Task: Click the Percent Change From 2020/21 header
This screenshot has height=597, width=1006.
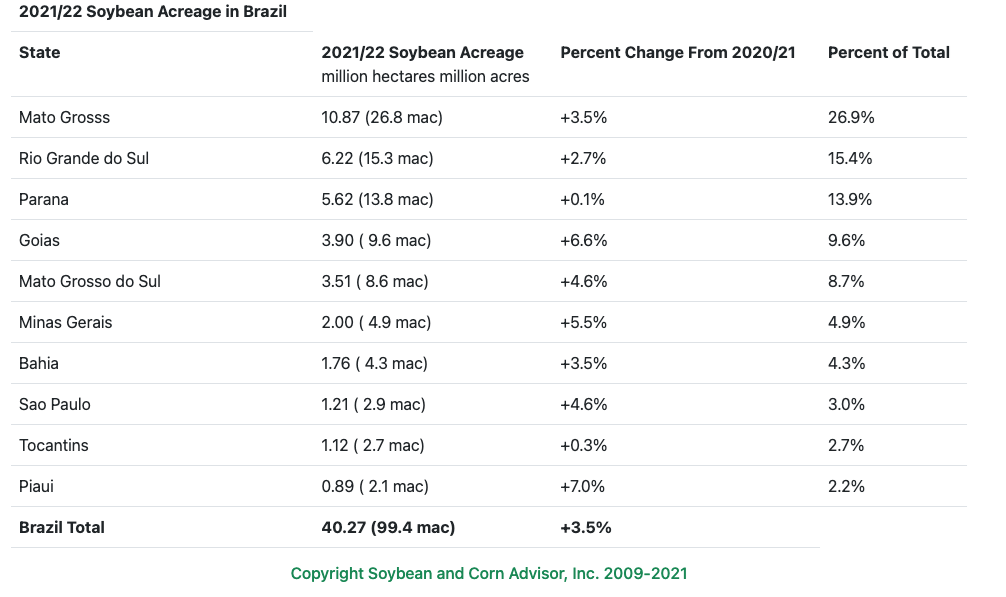Action: click(x=677, y=53)
